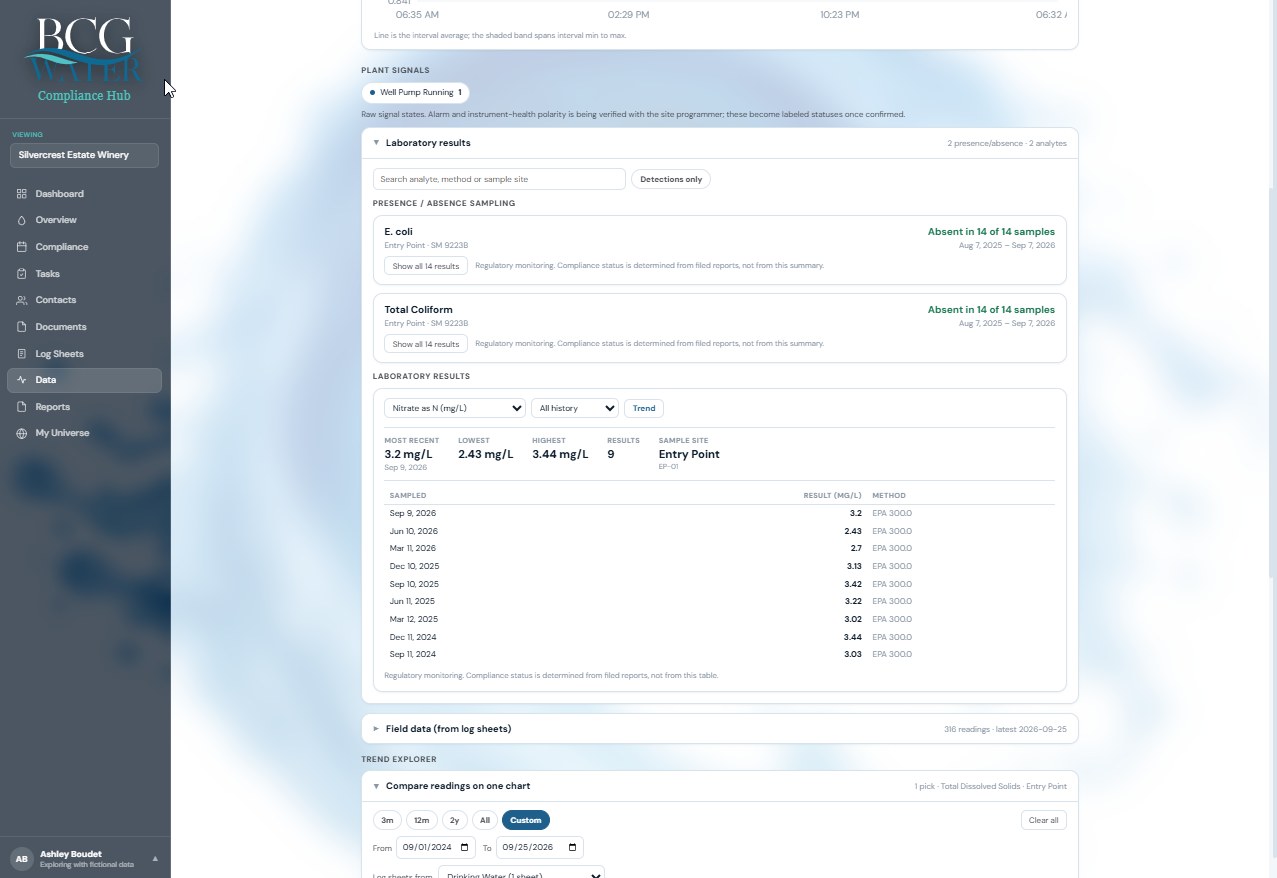Click the search analyte input field
1277x878 pixels.
[499, 179]
